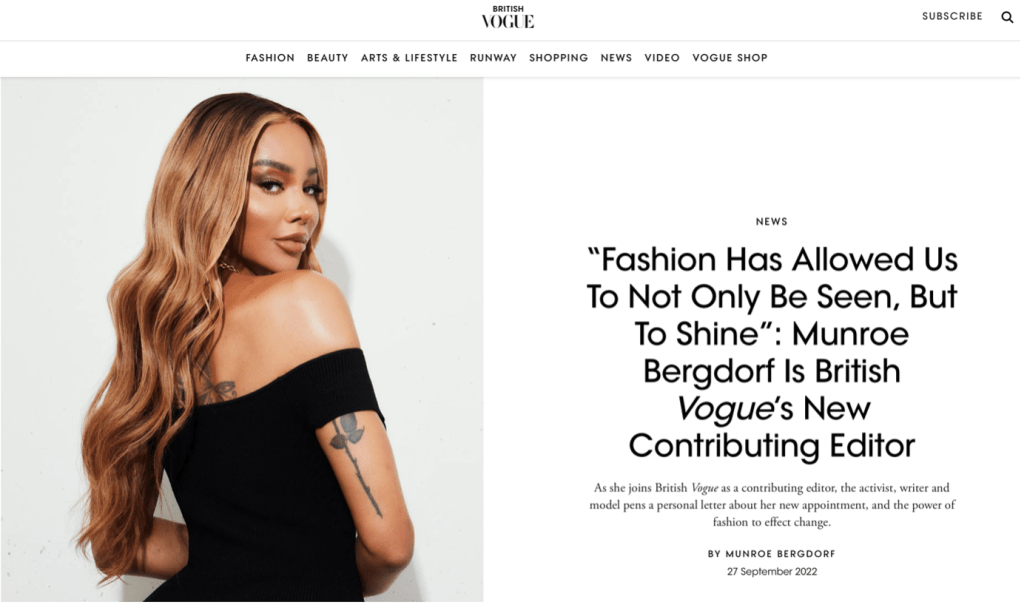Click the article headline about Munroe Bergdorf
This screenshot has height=605, width=1024.
point(771,353)
